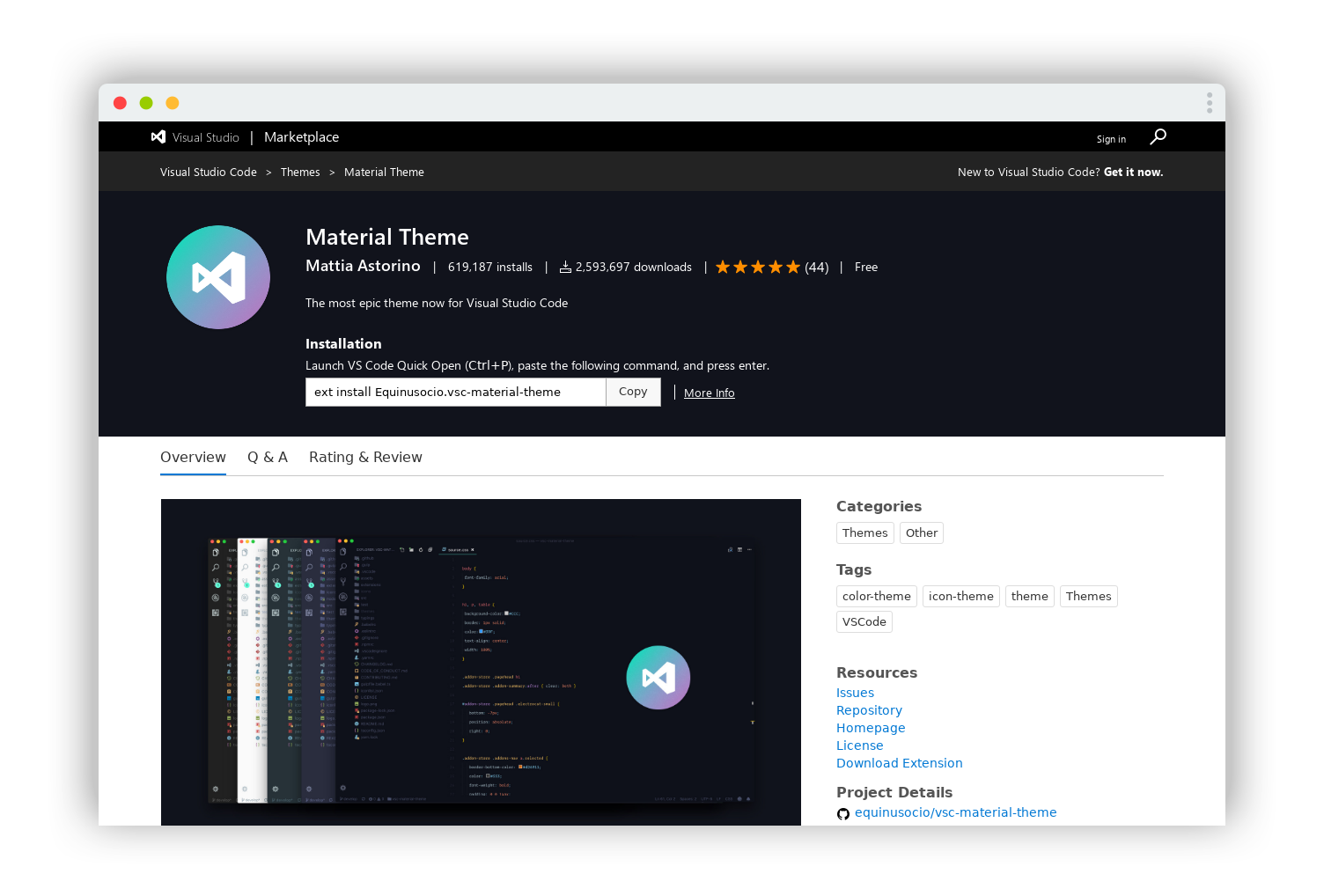The width and height of the screenshot is (1324, 896).
Task: Click the Visual Studio logo icon
Action: tap(158, 136)
